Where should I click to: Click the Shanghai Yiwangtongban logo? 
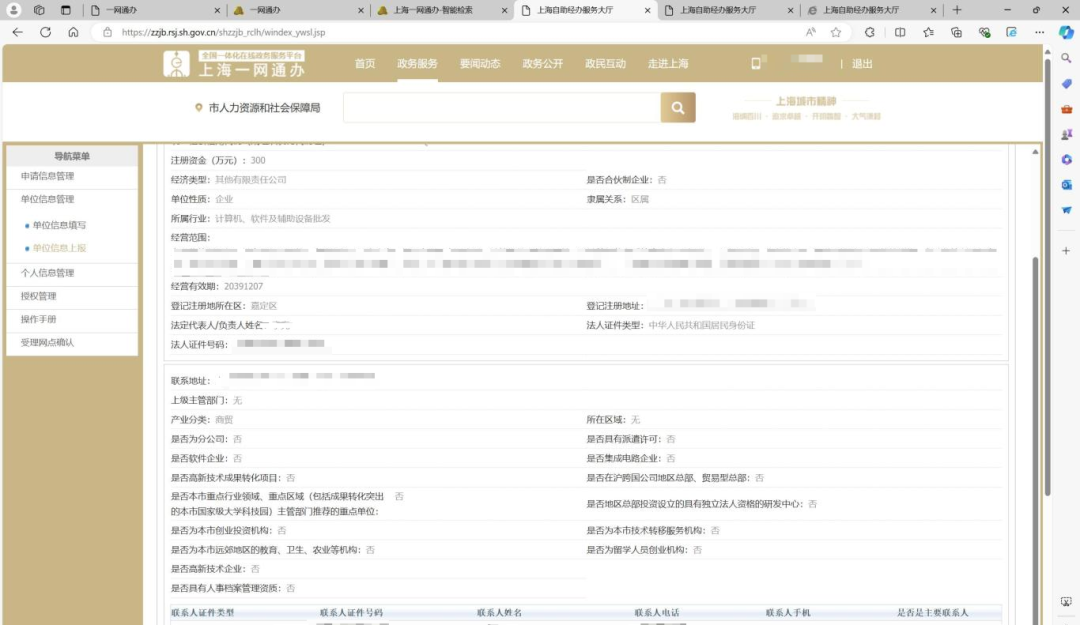point(235,64)
